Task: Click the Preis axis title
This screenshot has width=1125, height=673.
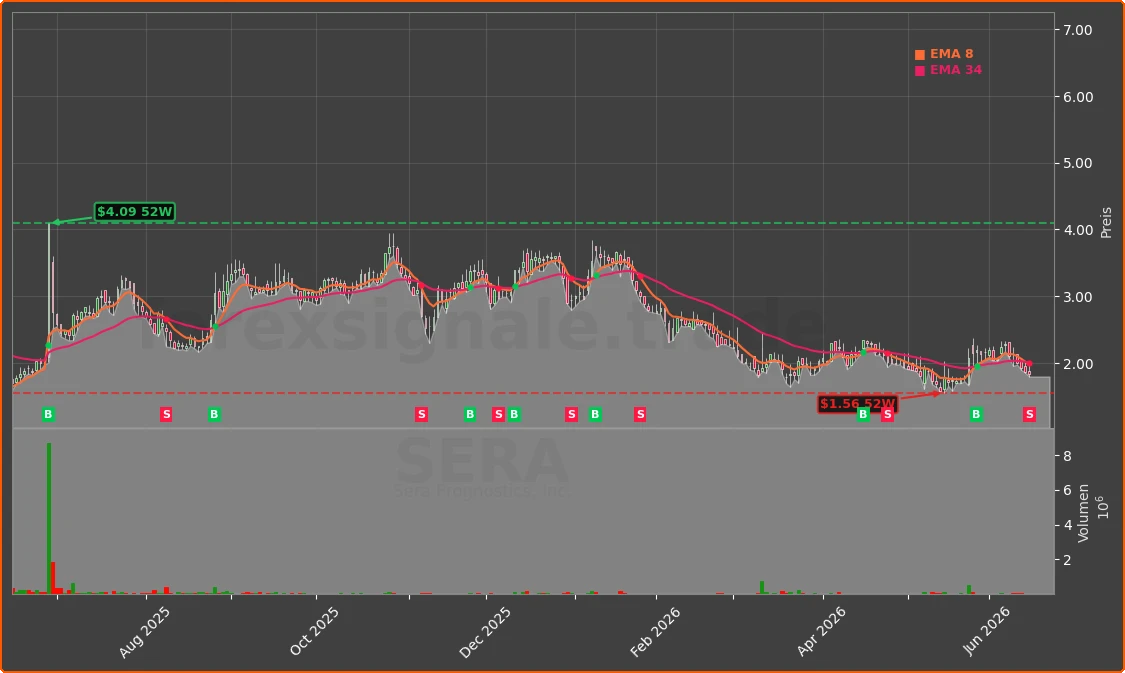Action: pyautogui.click(x=1106, y=222)
